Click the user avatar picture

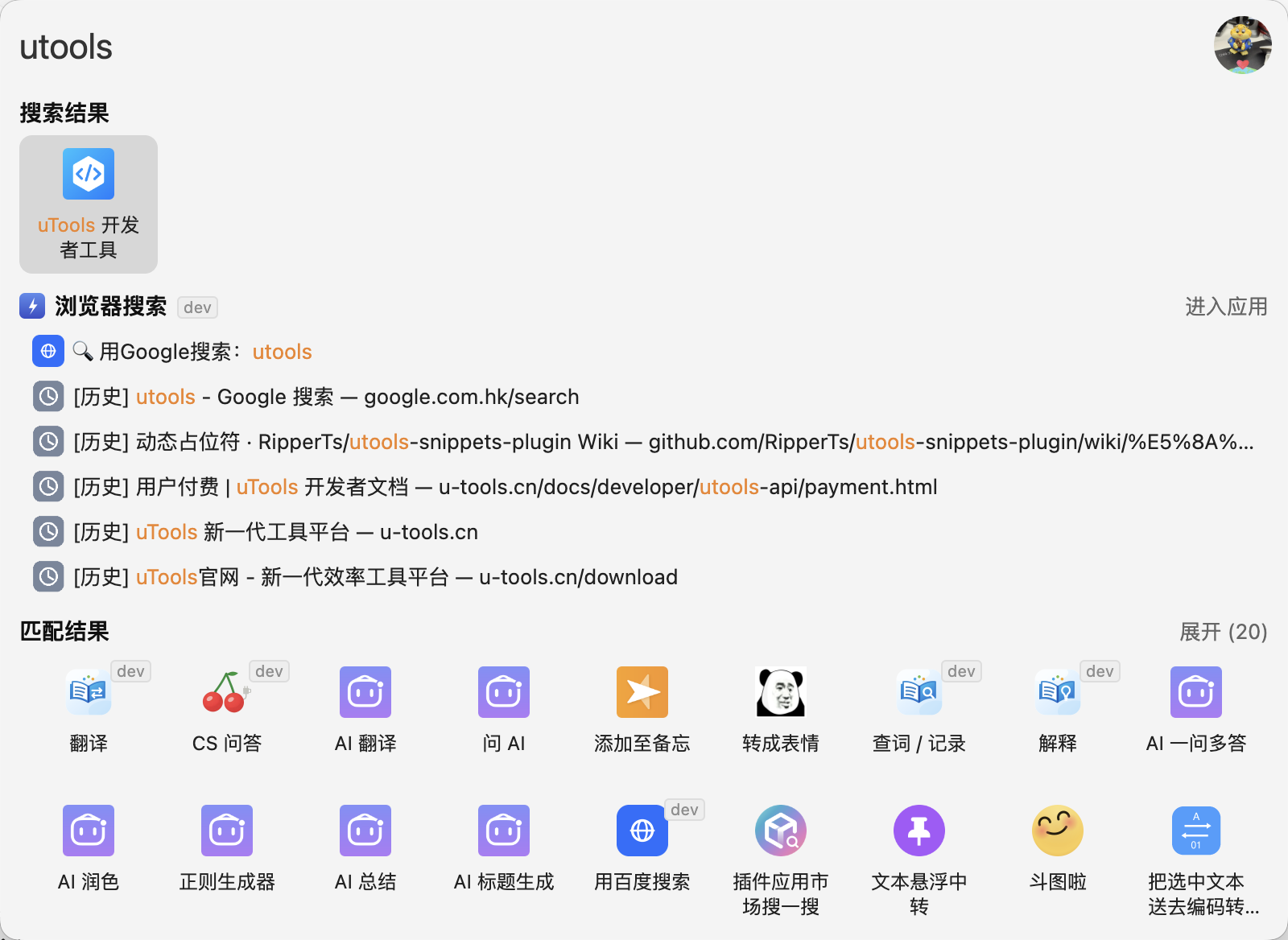pos(1243,45)
